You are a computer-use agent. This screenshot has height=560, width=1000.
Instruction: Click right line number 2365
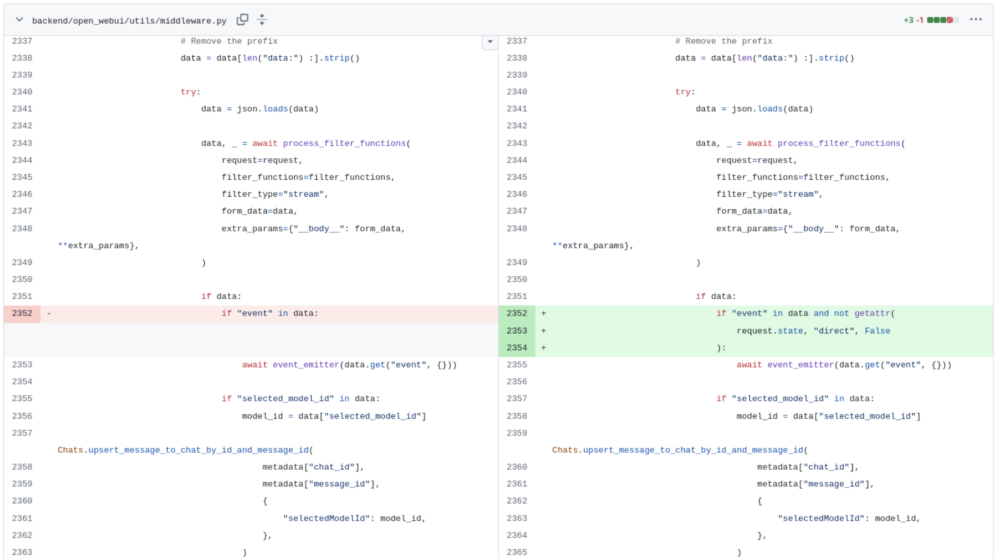pos(517,552)
